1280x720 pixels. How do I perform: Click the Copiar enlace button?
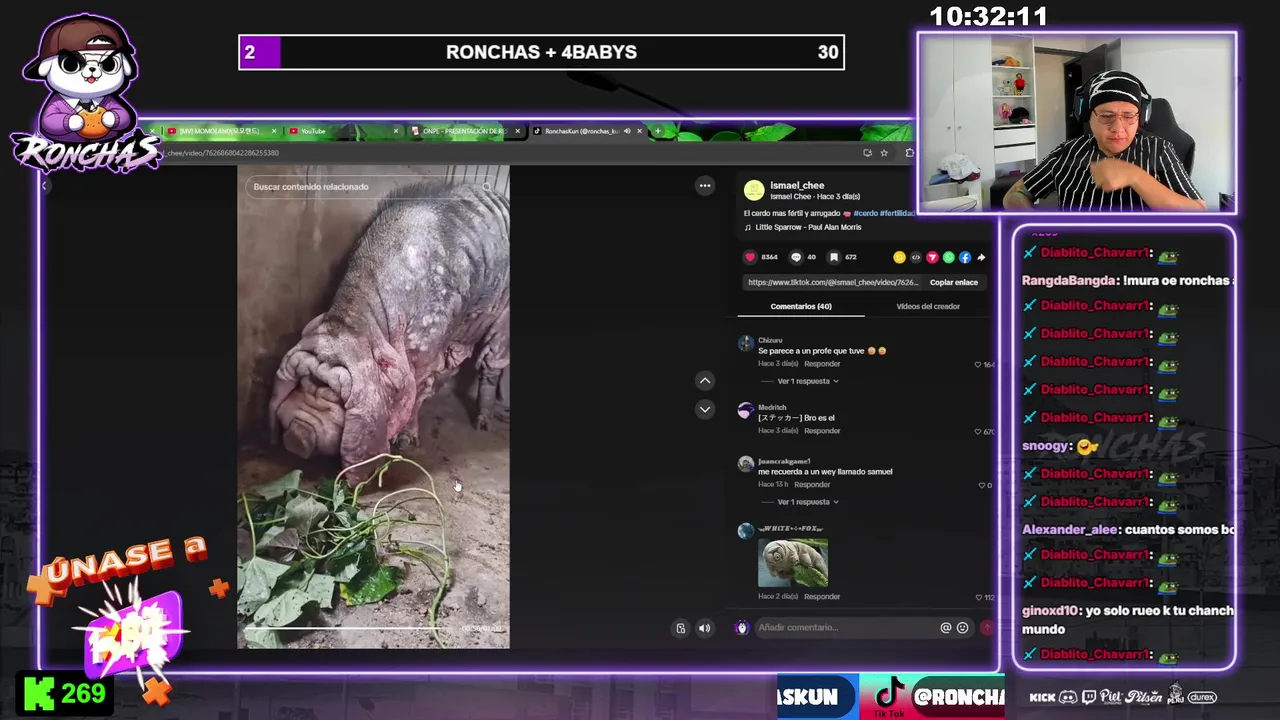click(x=954, y=282)
